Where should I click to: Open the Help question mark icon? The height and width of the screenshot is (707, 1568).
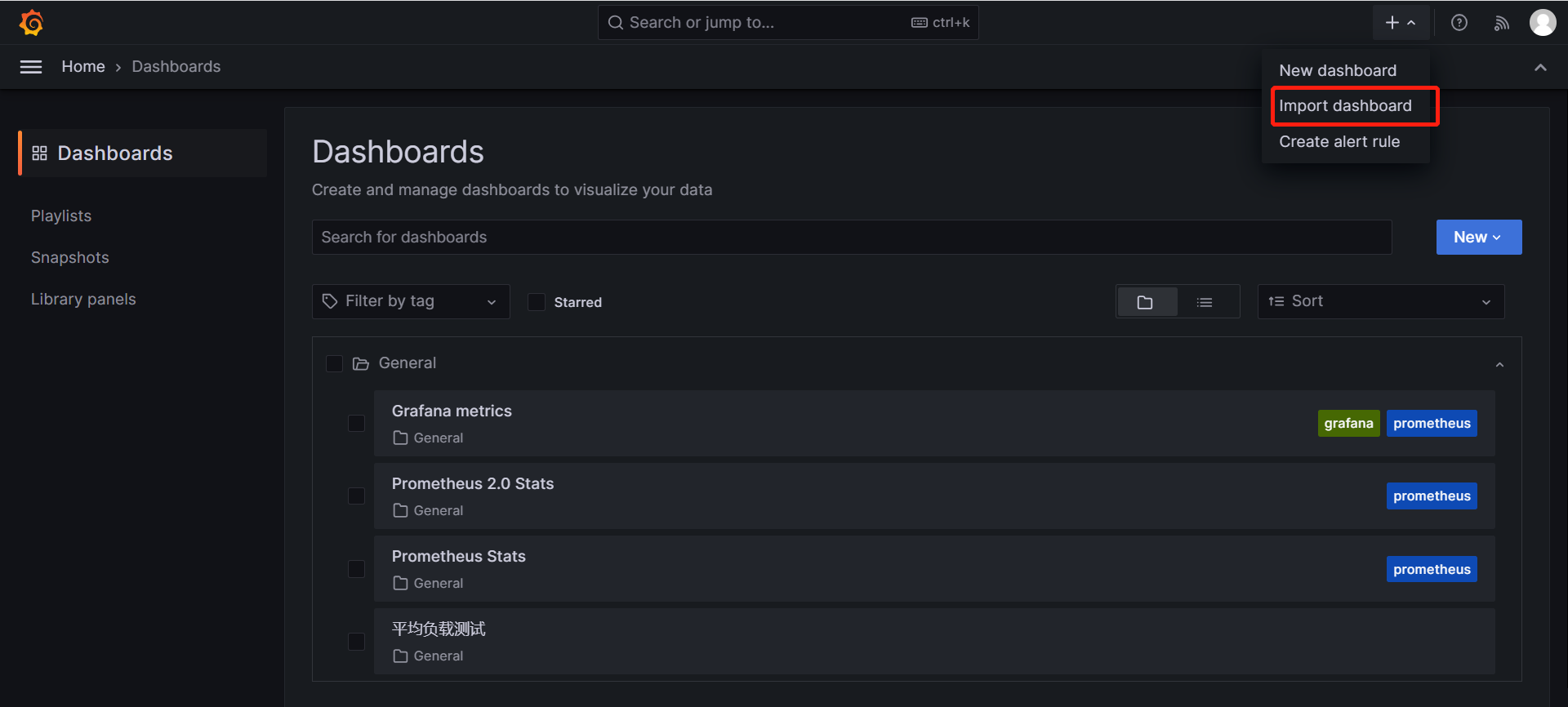click(1459, 23)
